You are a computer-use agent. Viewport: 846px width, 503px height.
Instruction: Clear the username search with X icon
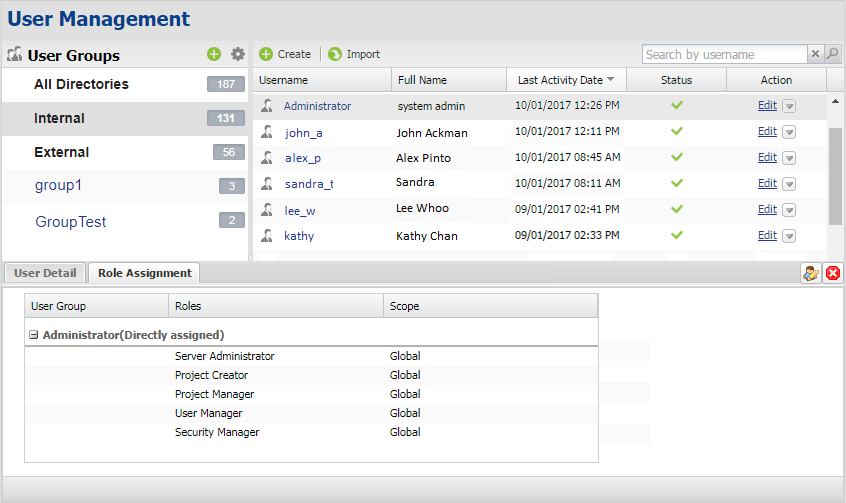pos(815,55)
